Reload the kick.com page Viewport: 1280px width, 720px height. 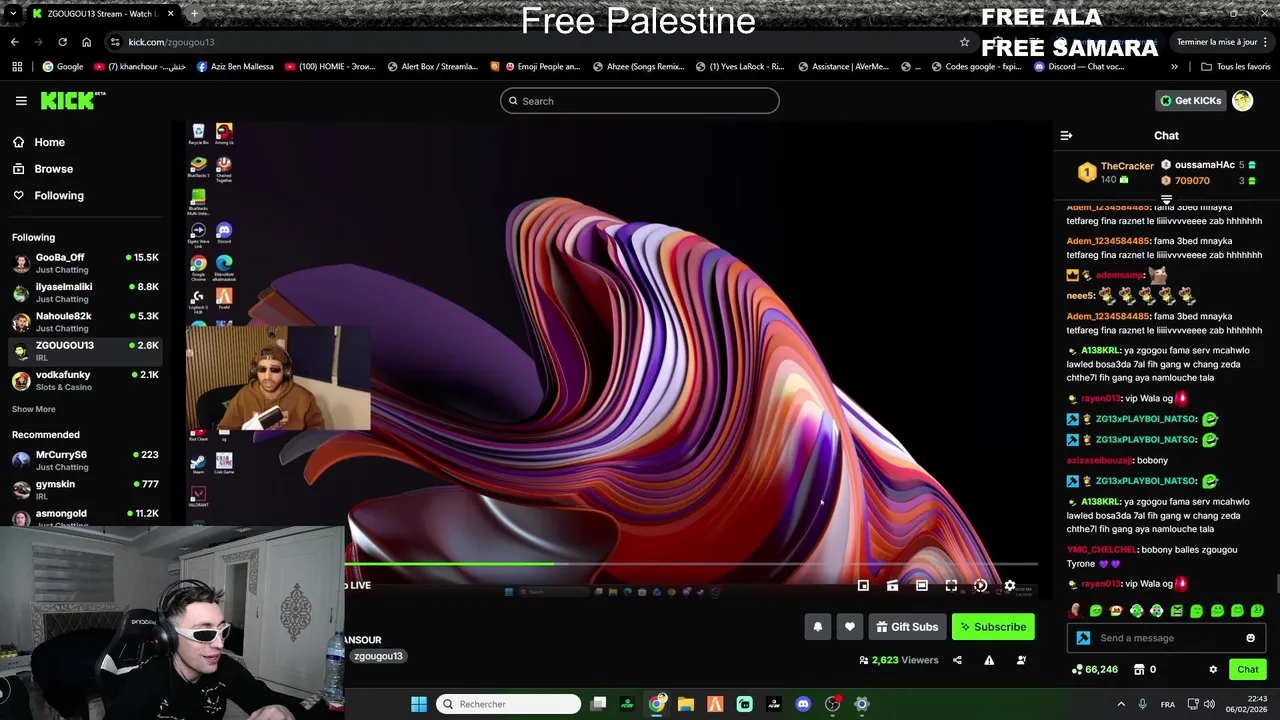click(x=62, y=42)
